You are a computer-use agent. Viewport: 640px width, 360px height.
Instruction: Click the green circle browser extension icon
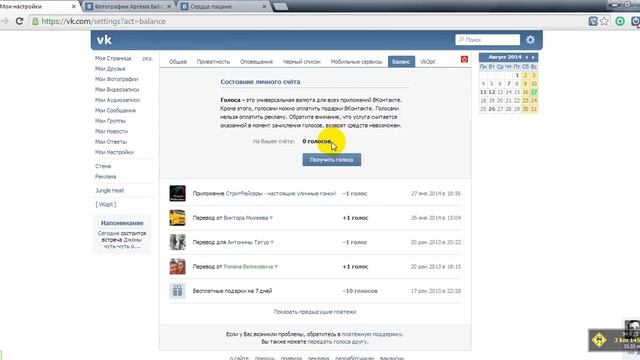pos(620,21)
